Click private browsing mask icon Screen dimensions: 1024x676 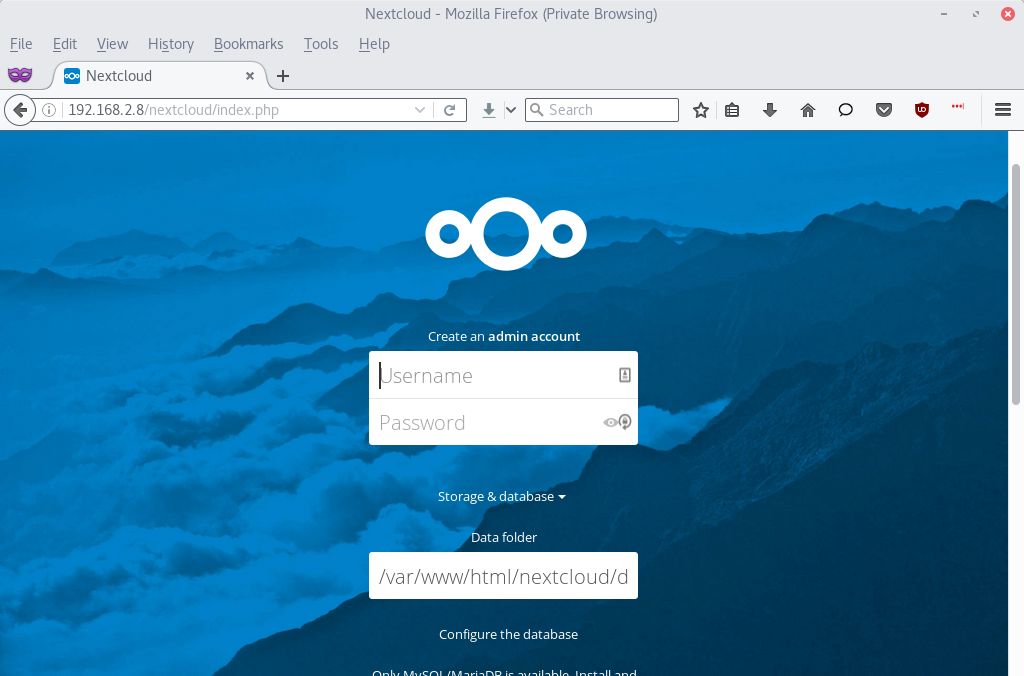tap(20, 75)
